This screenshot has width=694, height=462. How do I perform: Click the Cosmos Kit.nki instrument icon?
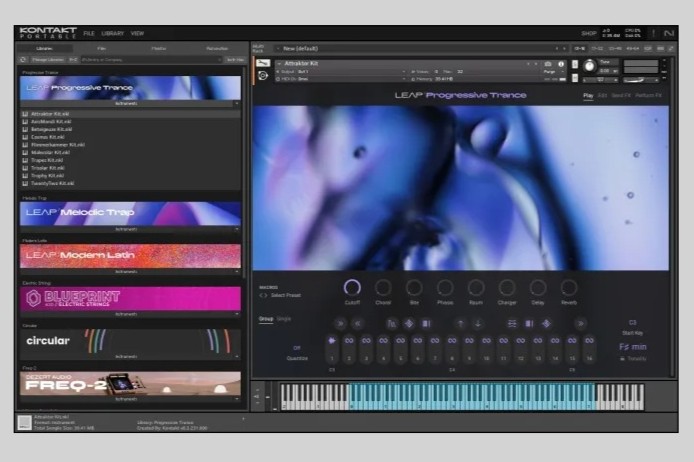pos(25,137)
